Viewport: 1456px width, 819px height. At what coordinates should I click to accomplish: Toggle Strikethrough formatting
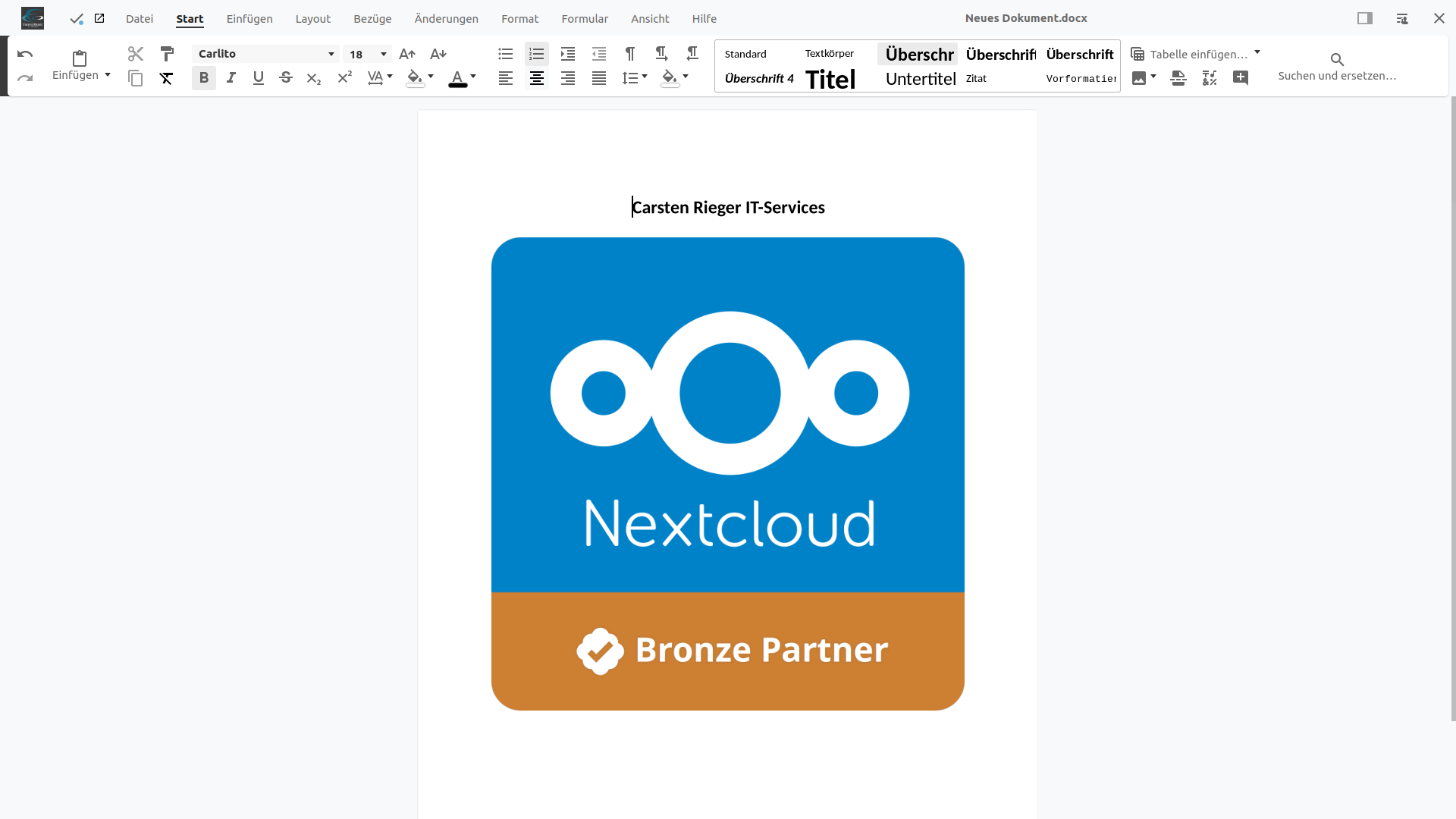[x=286, y=78]
